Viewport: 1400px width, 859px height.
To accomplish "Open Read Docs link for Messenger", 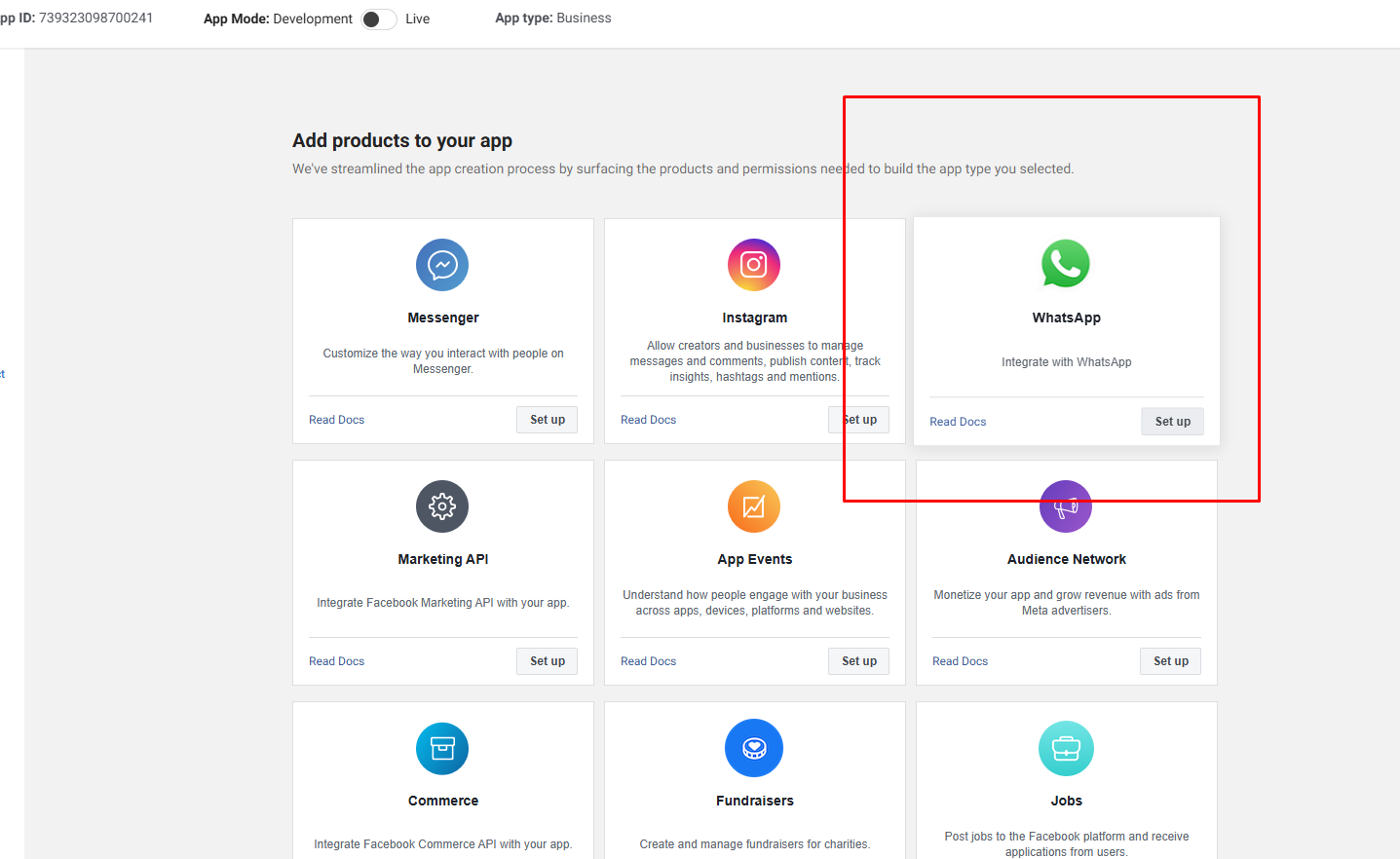I will click(x=336, y=420).
